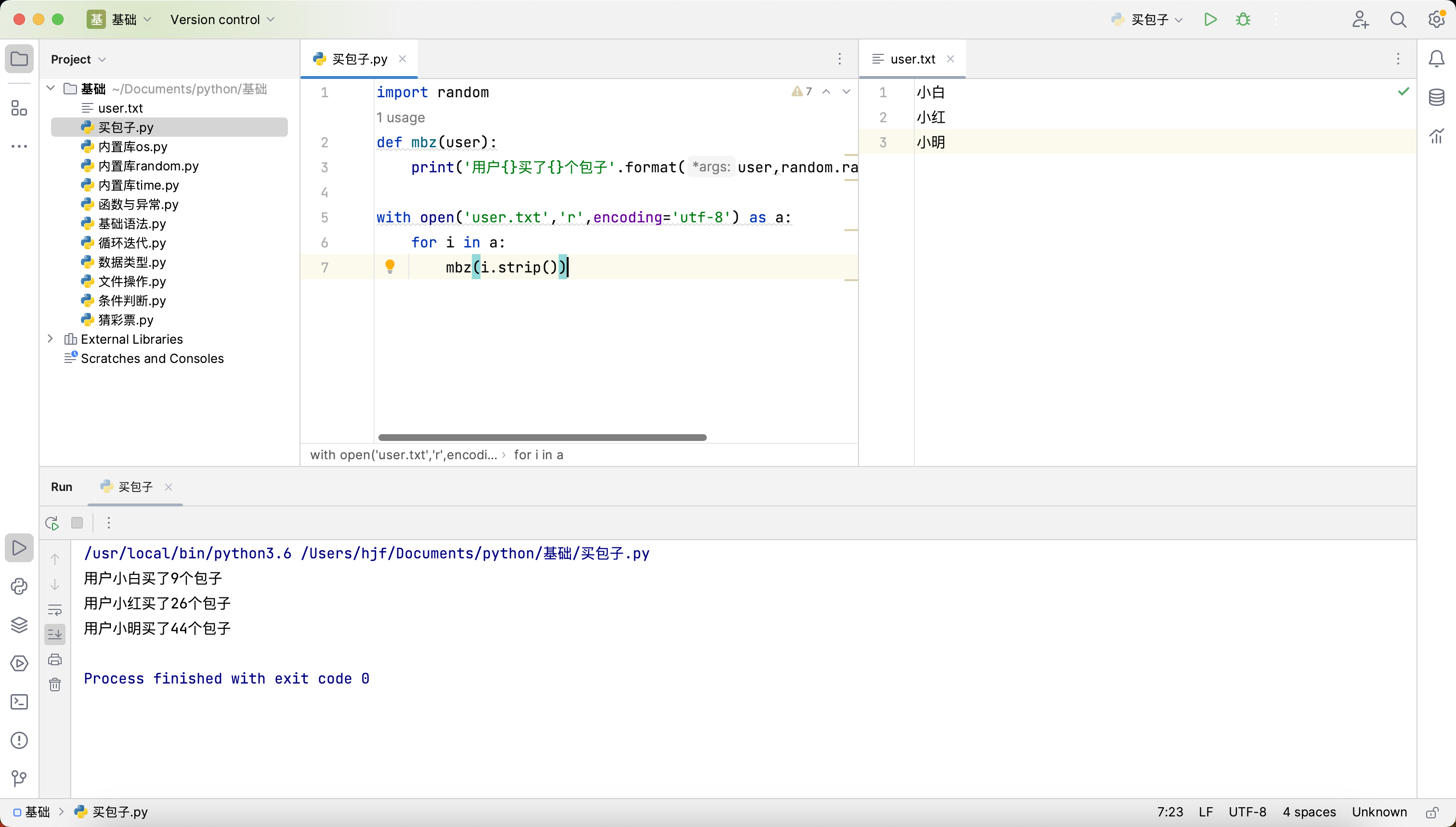Open the left editor tab options menu

(840, 59)
